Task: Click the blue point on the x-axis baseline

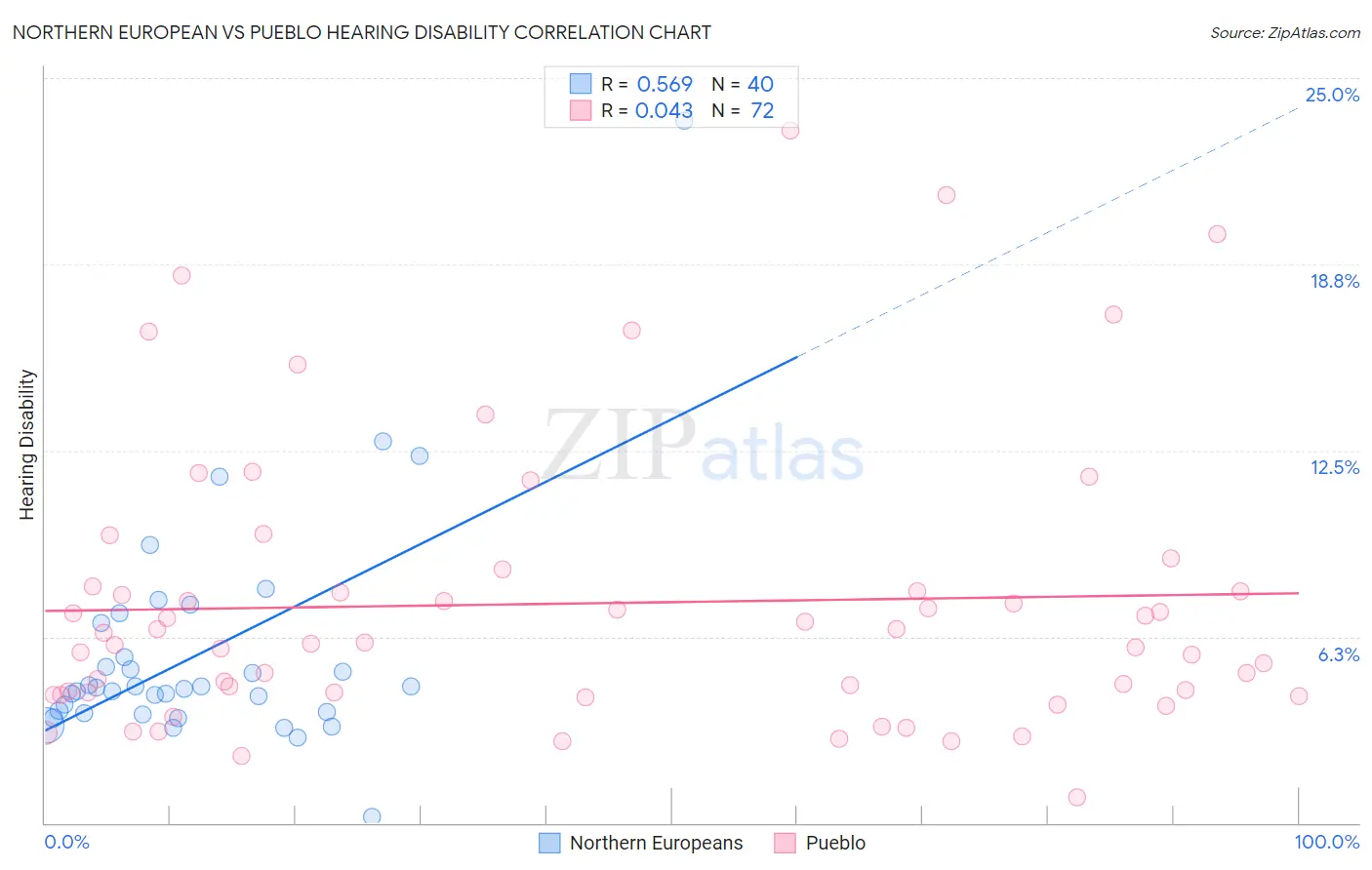Action: (x=372, y=816)
